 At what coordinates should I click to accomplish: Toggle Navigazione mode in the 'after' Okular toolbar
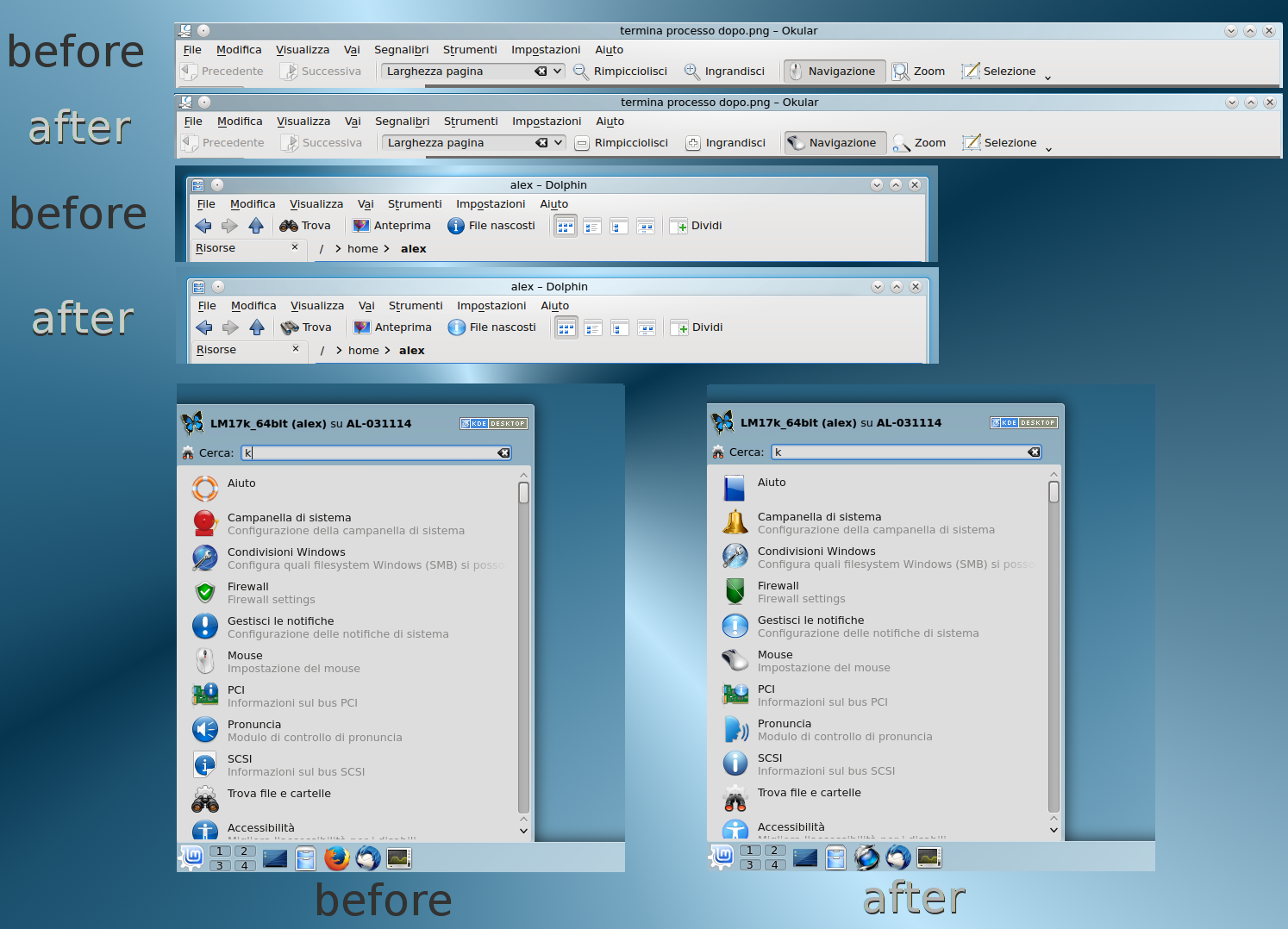tap(835, 143)
